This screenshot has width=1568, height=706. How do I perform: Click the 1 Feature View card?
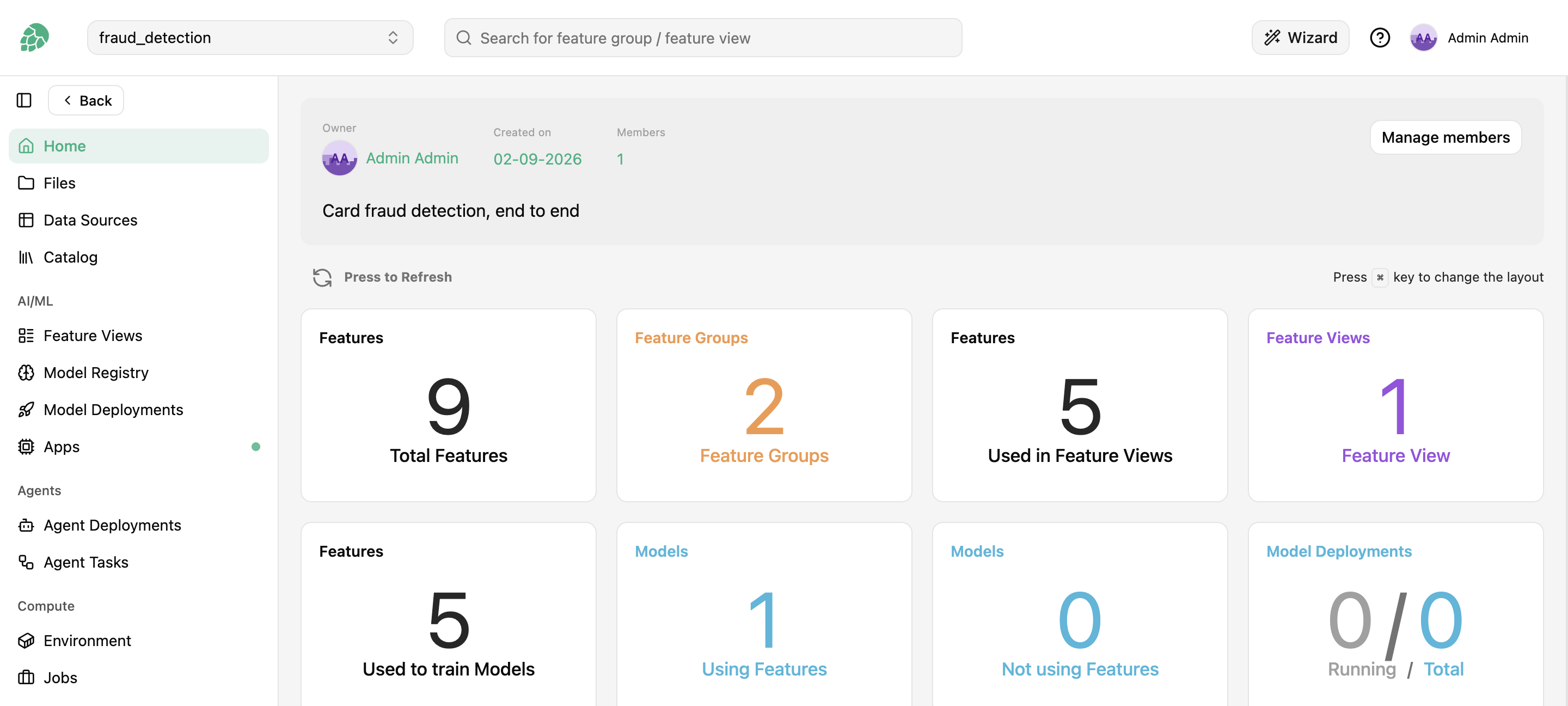pyautogui.click(x=1396, y=405)
